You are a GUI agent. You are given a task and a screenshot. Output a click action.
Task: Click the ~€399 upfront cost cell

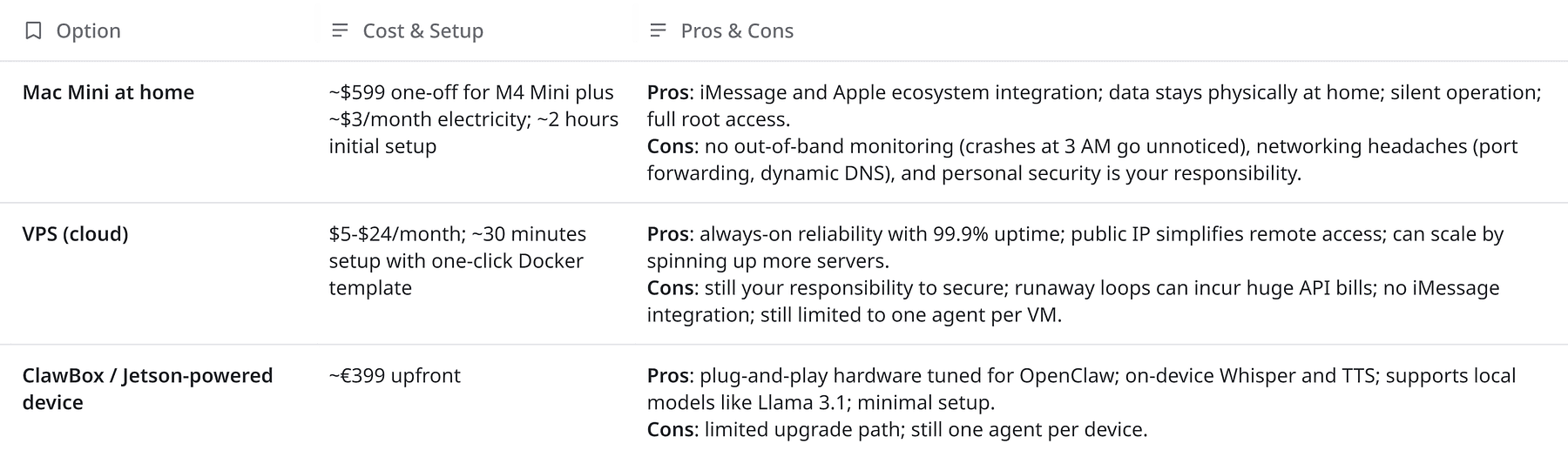point(395,376)
